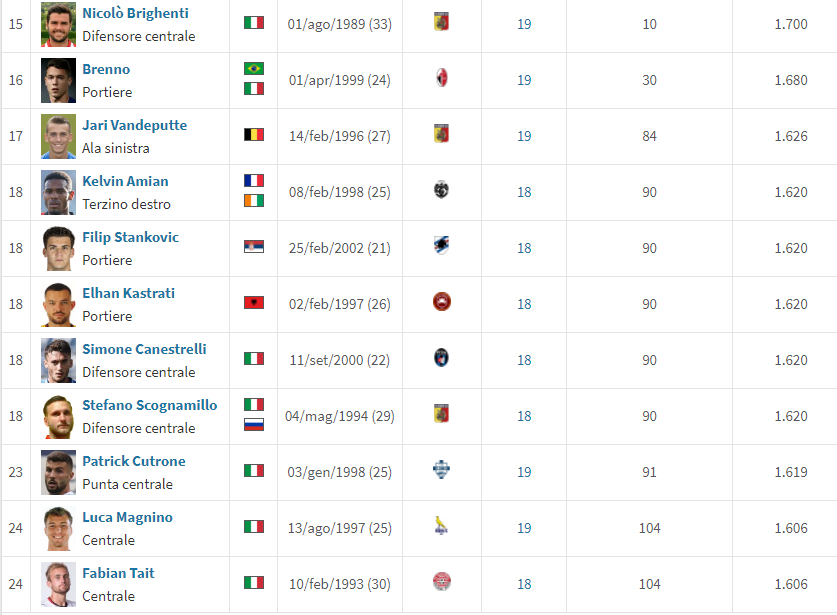The height and width of the screenshot is (615, 837).
Task: Click Filip Stankovic's player photo
Action: (59, 248)
